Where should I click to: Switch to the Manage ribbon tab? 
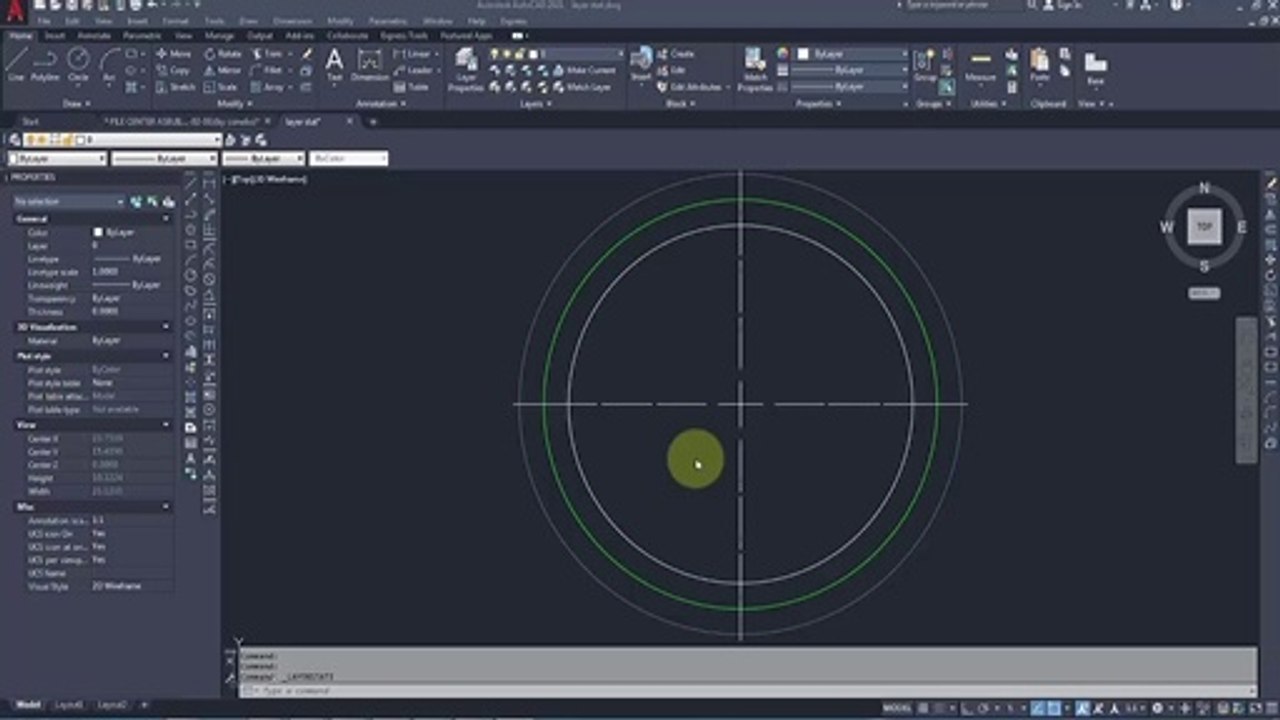pos(219,35)
